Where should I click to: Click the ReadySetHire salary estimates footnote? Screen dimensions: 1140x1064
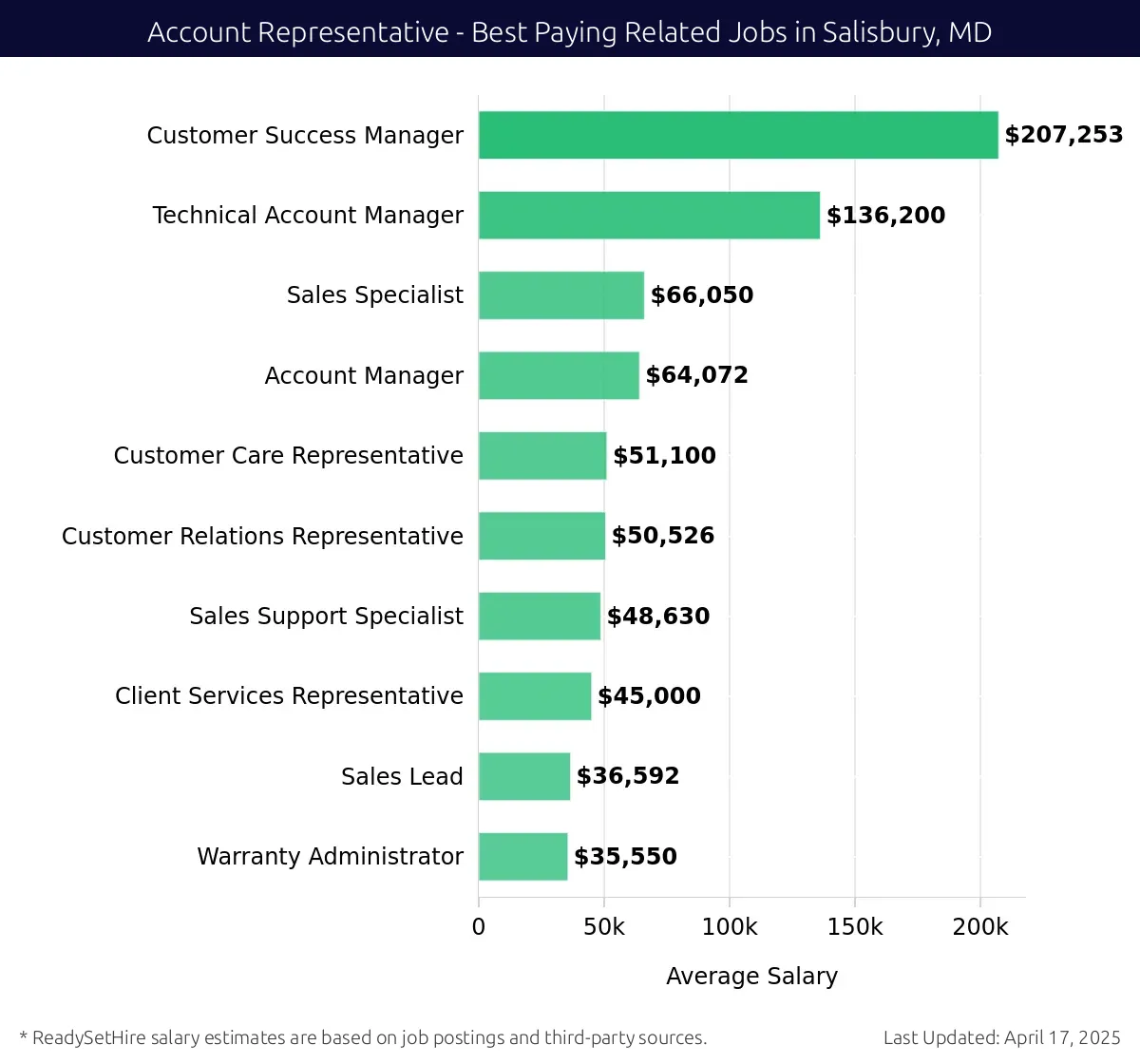(x=363, y=1037)
